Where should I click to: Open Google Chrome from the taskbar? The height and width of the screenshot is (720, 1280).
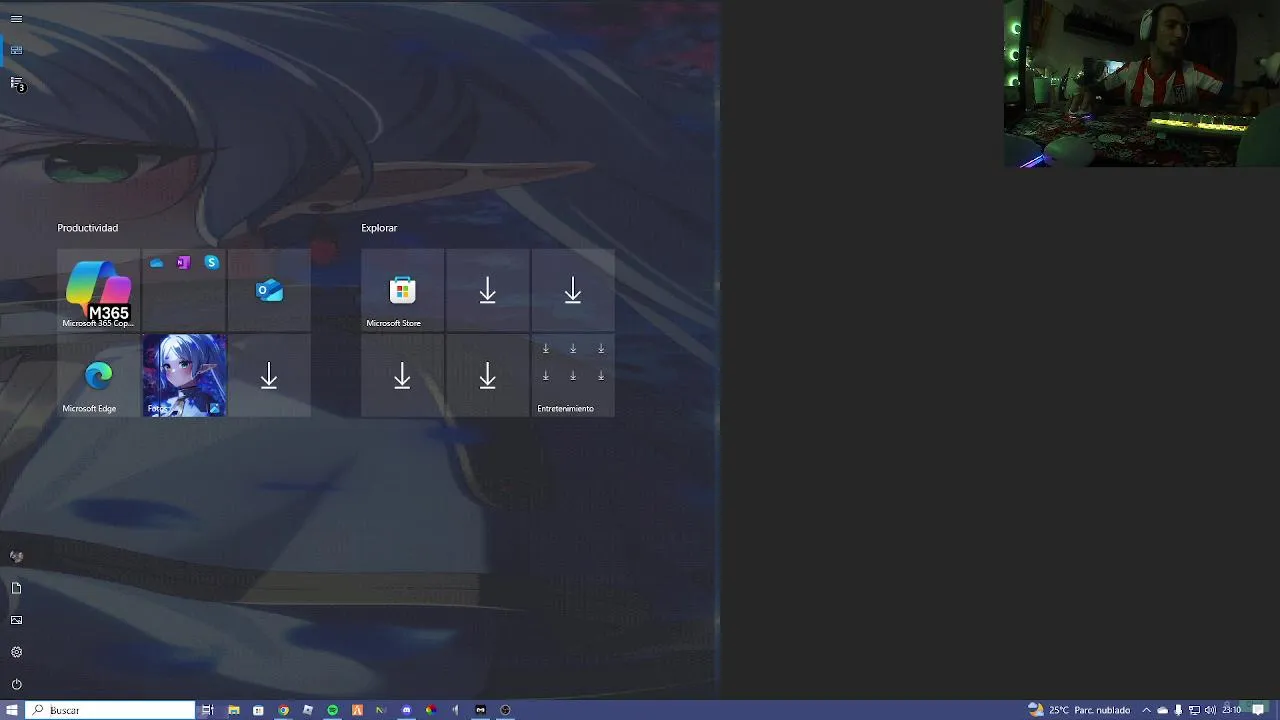tap(283, 710)
